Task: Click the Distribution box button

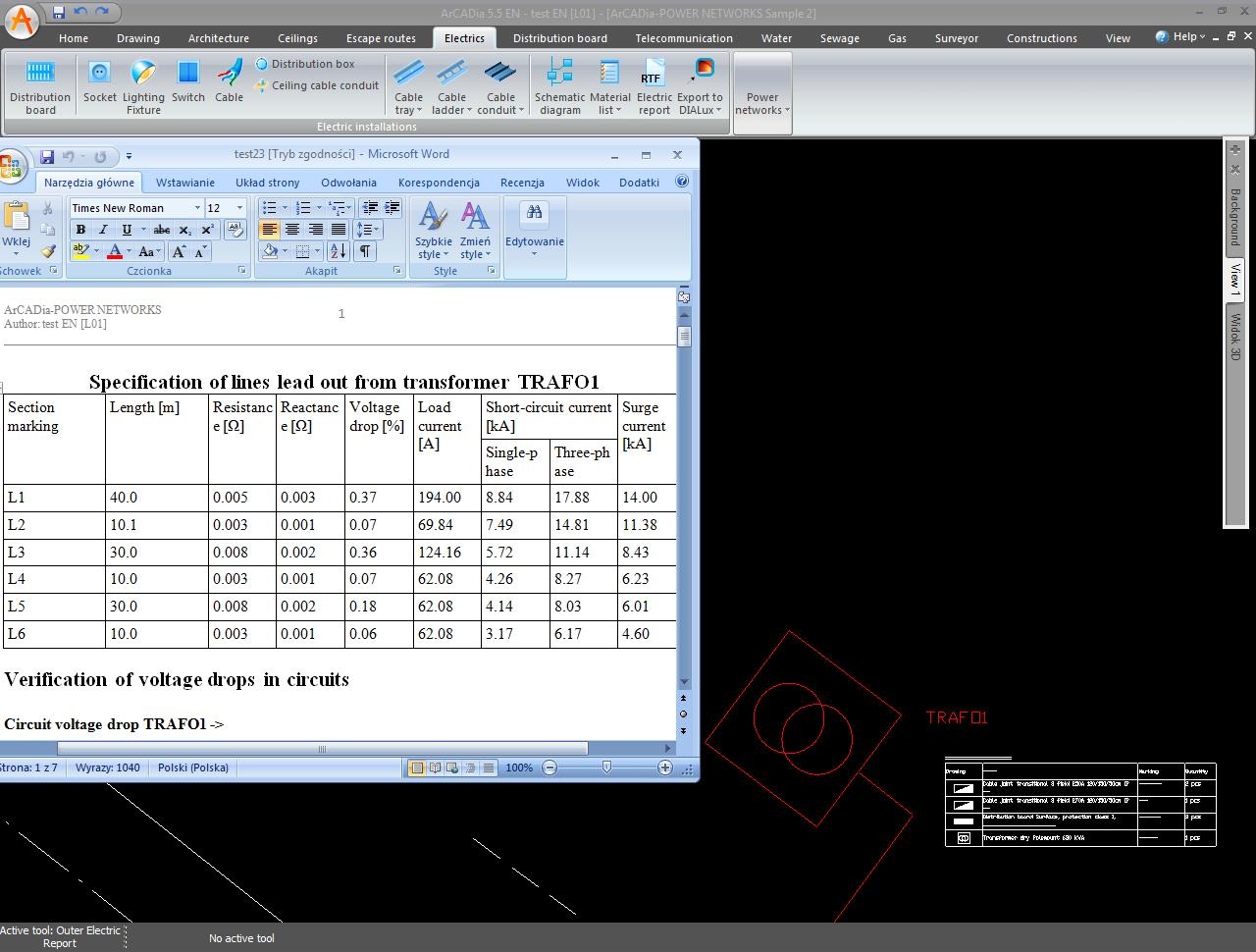Action: click(x=305, y=64)
